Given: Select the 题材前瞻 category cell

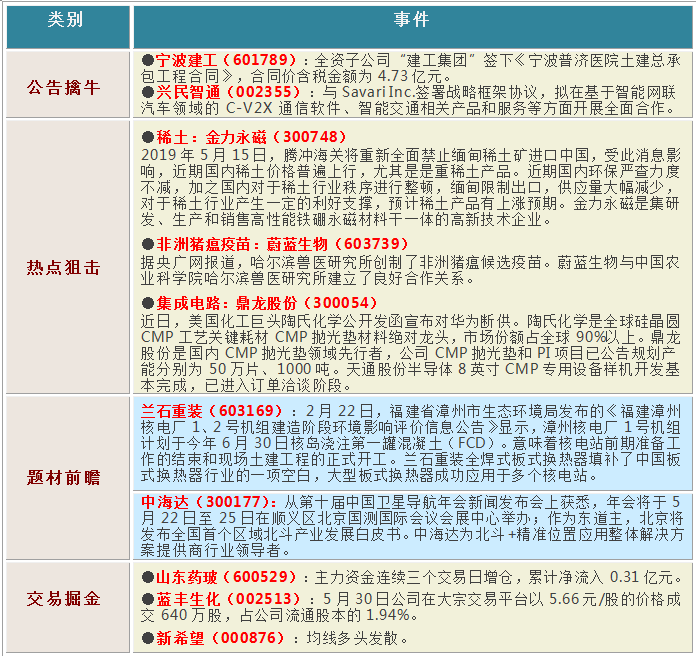Looking at the screenshot, I should coord(68,478).
